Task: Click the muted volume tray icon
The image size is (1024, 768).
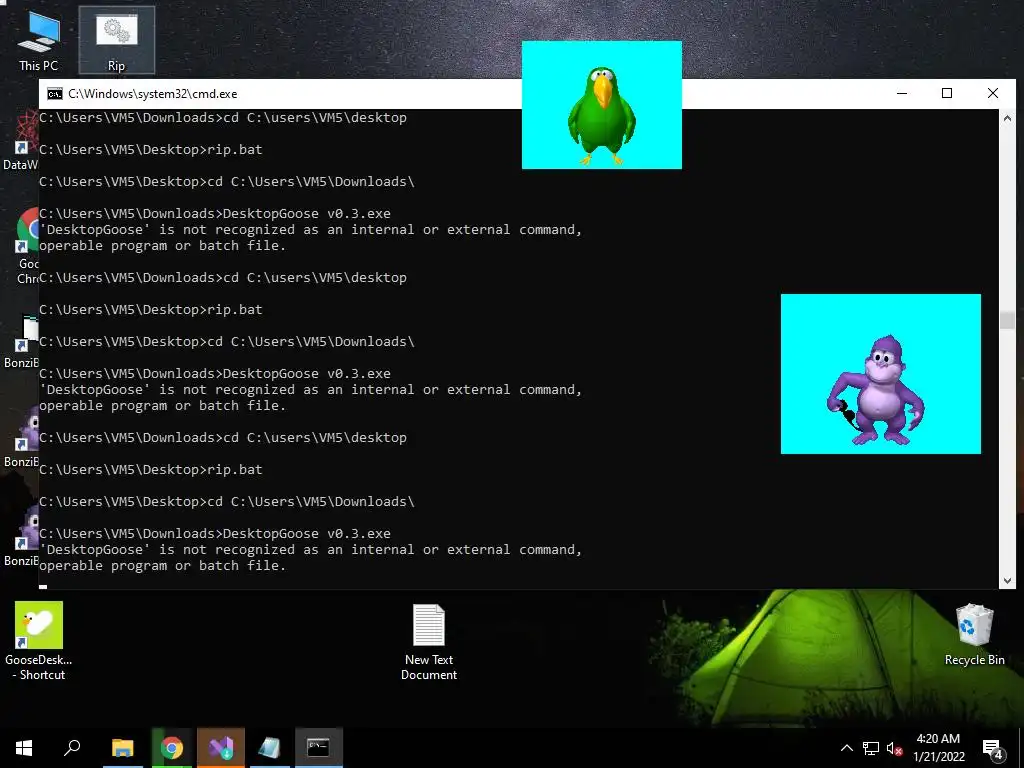Action: coord(894,748)
